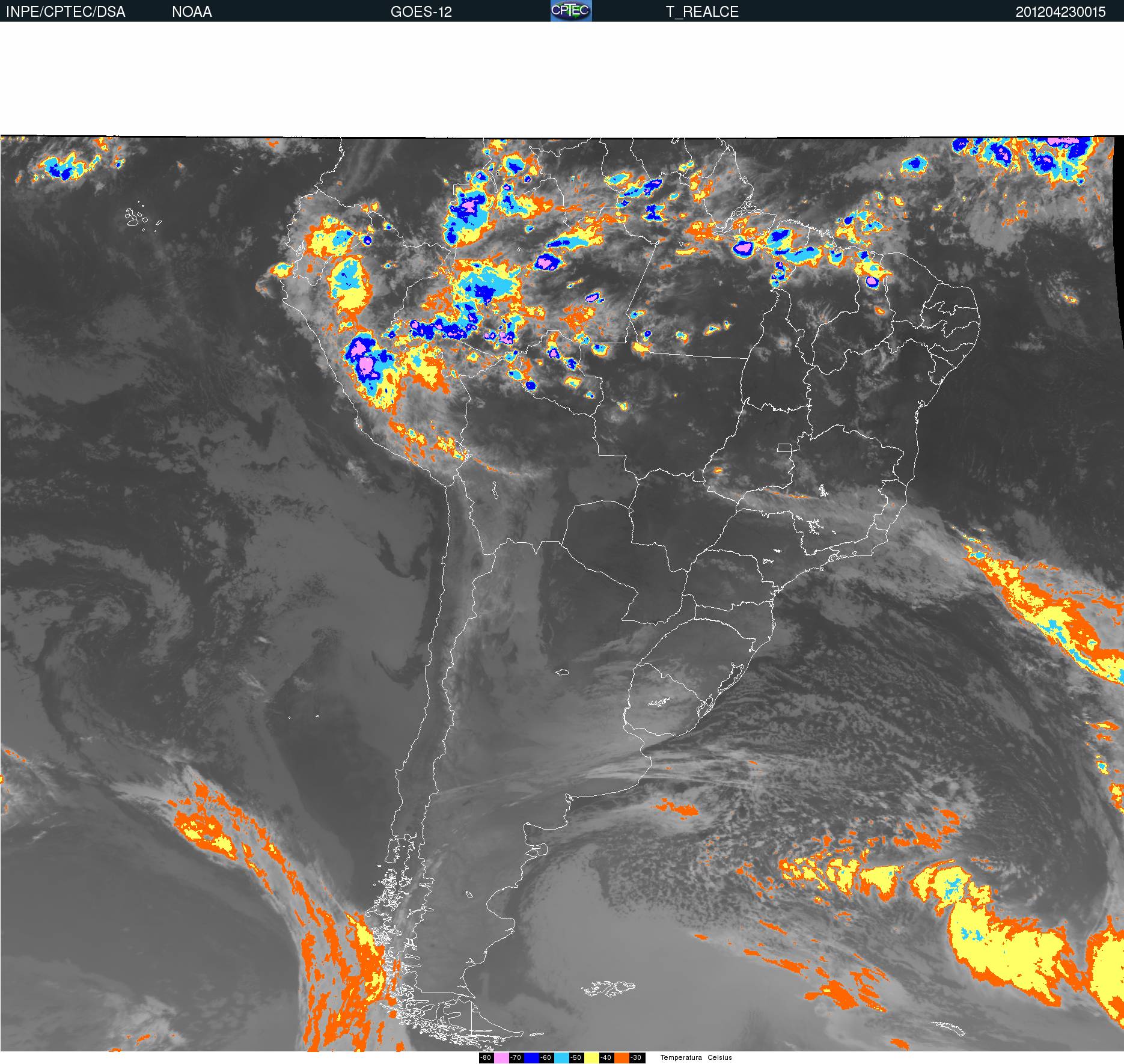Click the 201204230015 timestamp

(x=1061, y=12)
